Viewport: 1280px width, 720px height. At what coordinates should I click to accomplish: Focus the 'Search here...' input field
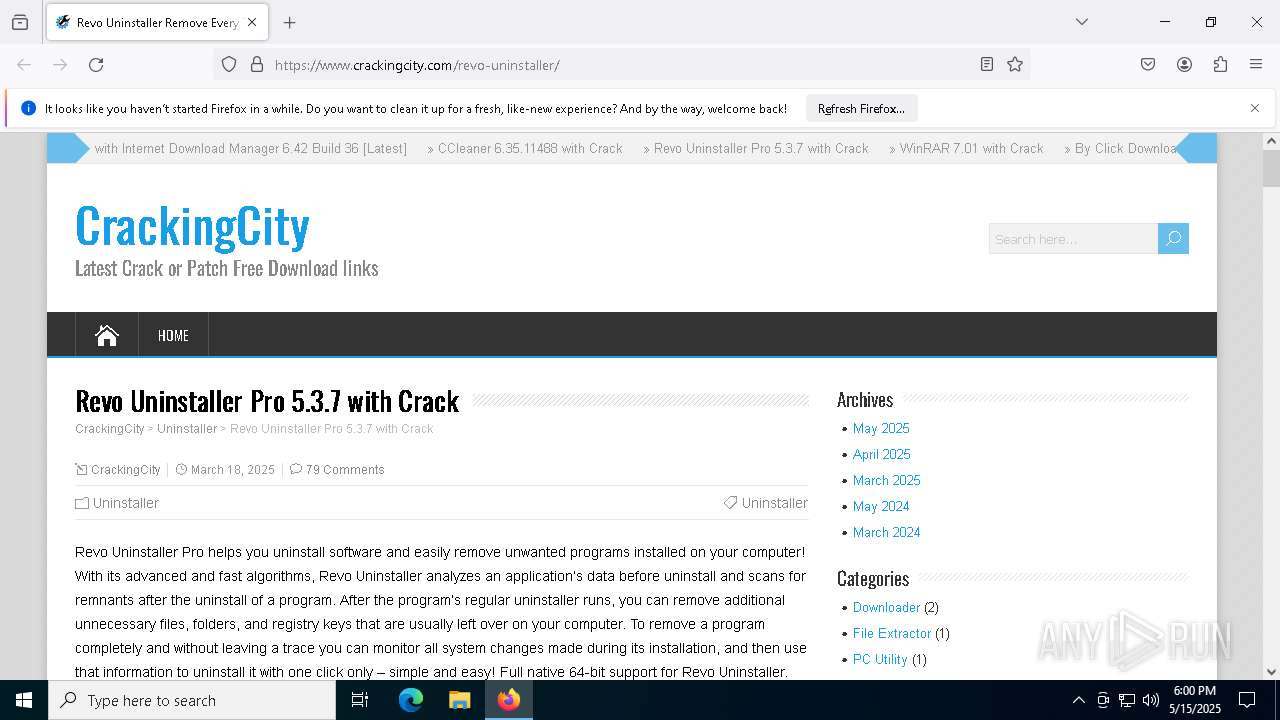tap(1073, 239)
